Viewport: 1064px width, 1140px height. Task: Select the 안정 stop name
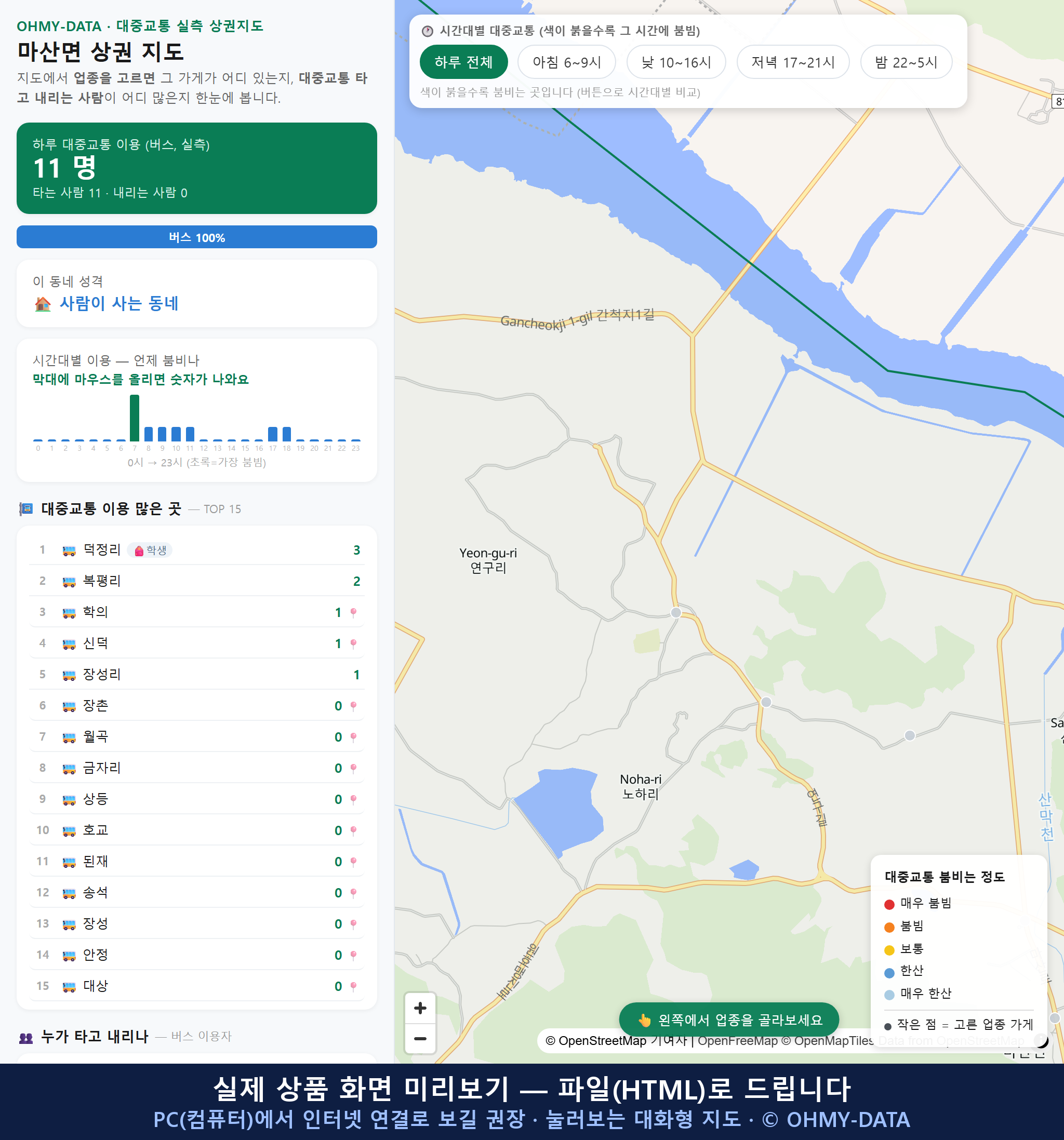click(95, 955)
